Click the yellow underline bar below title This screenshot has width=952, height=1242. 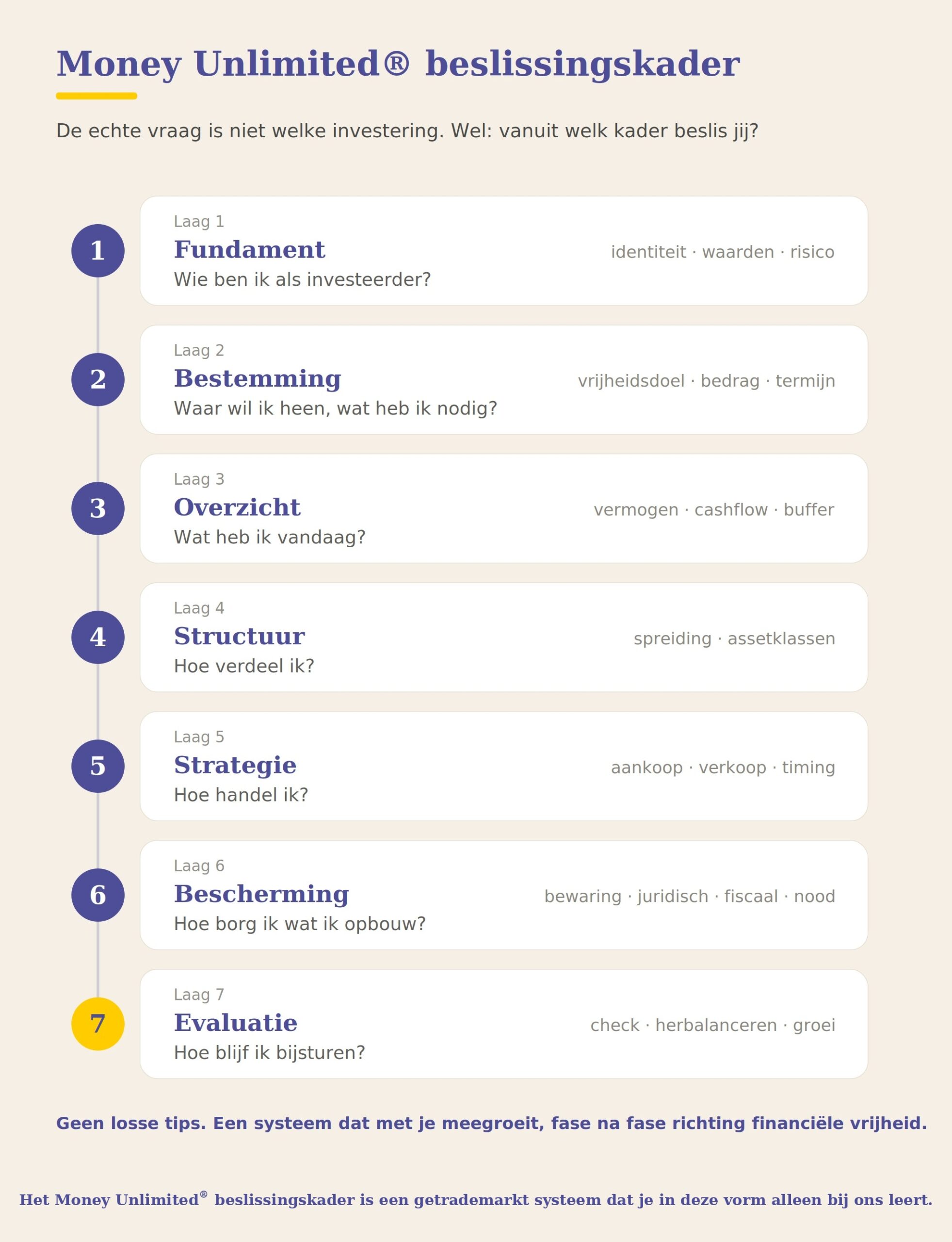pyautogui.click(x=97, y=96)
